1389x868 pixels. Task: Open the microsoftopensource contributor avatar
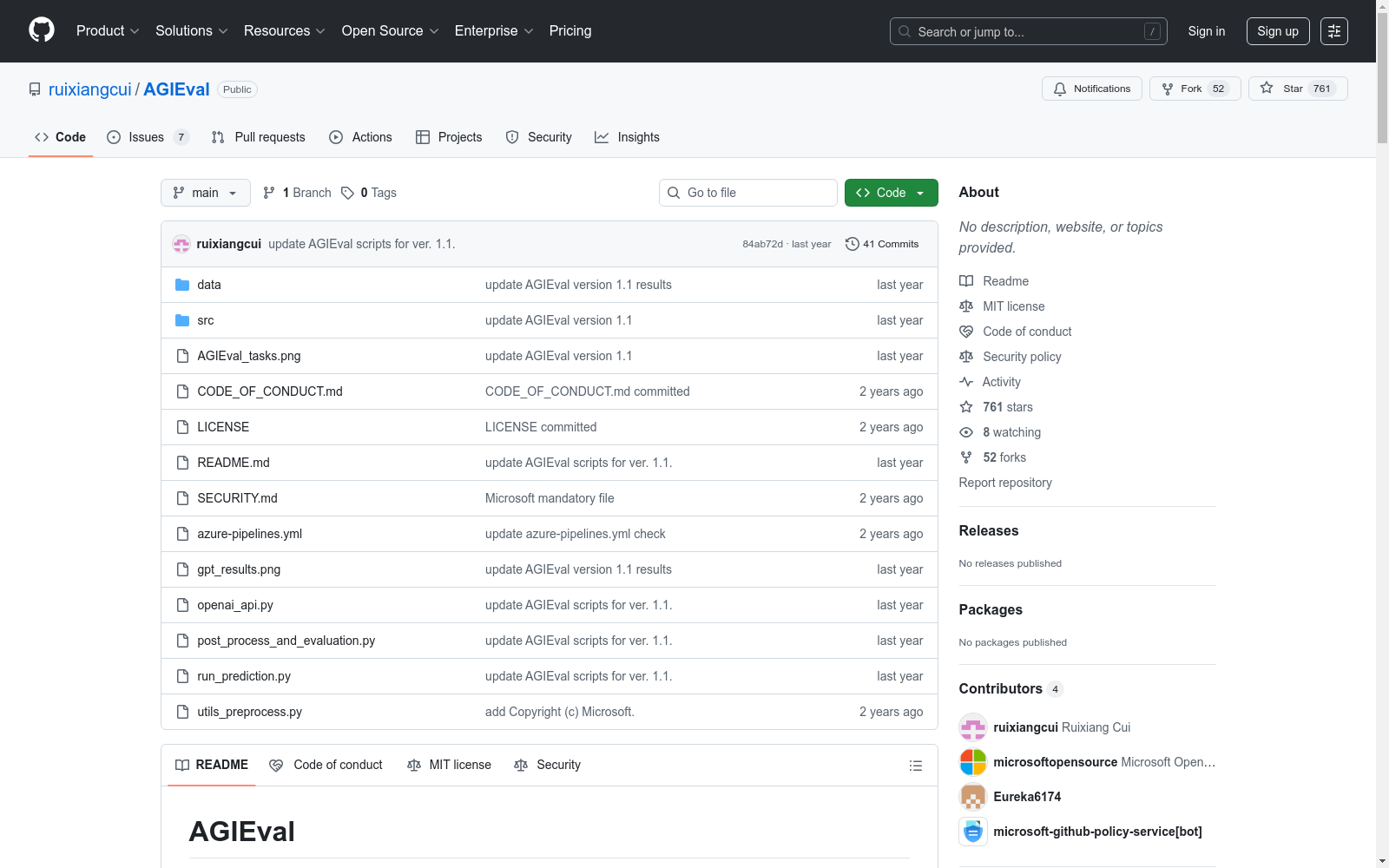point(972,762)
